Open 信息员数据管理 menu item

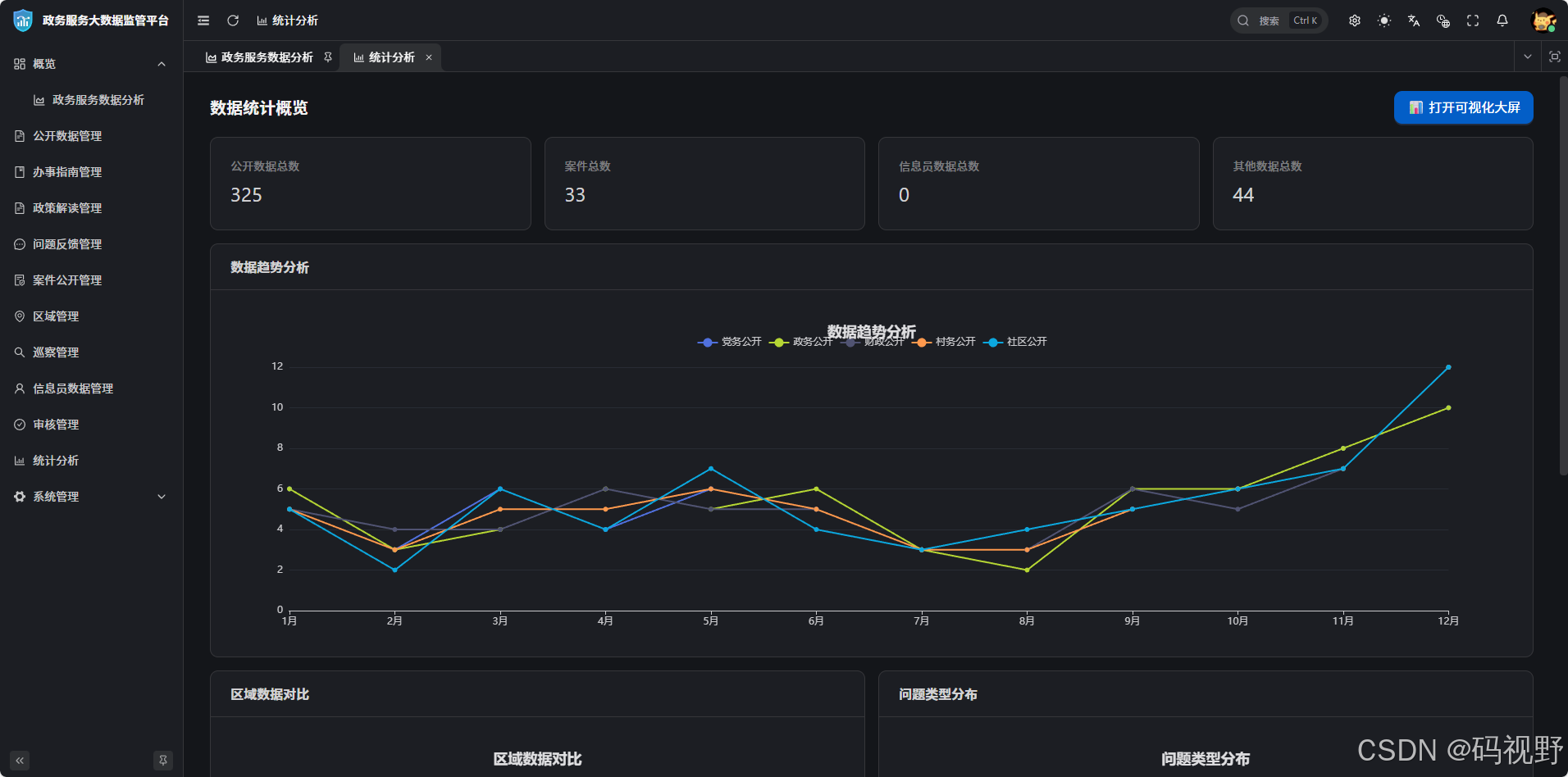(91, 388)
